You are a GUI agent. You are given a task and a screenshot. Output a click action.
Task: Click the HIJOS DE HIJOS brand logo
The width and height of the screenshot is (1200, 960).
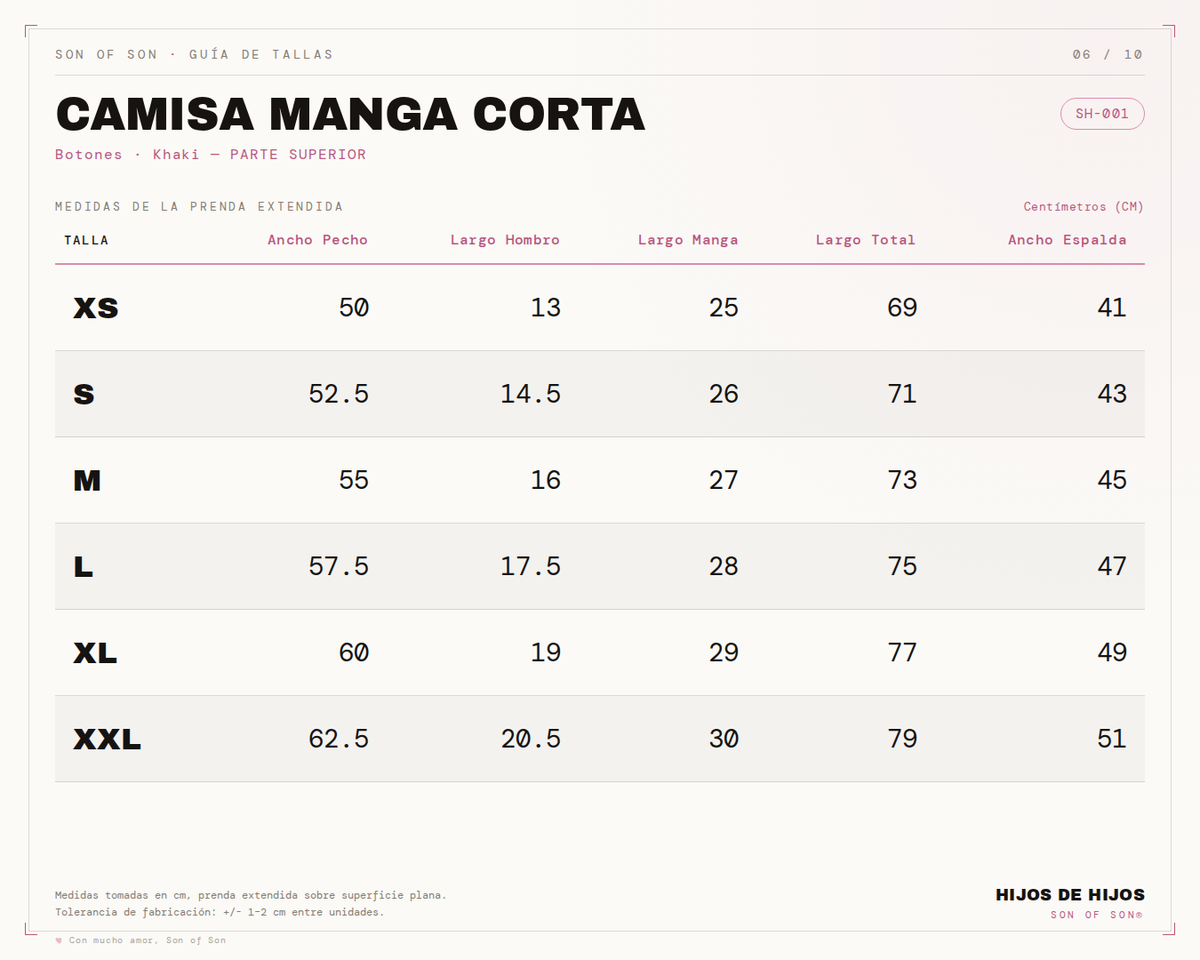click(1070, 895)
